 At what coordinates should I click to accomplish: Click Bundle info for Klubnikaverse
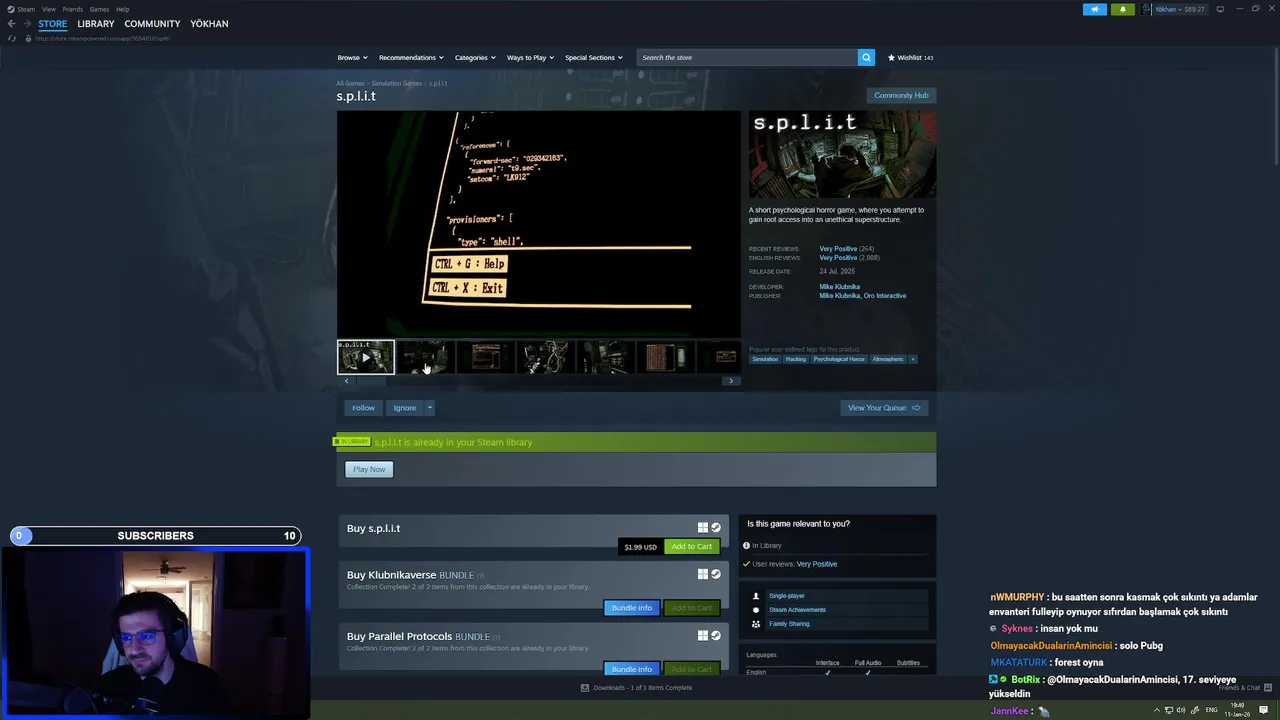point(631,608)
